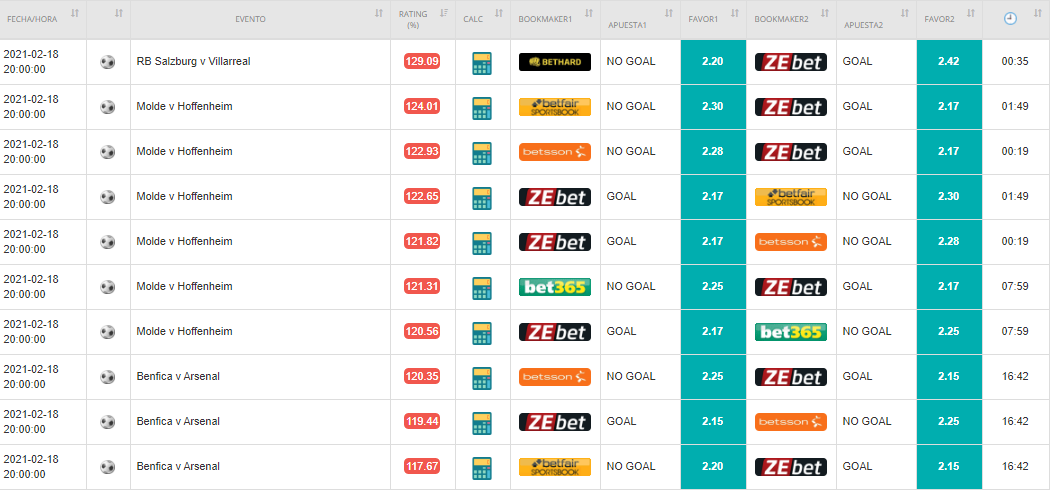
Task: Click soccer ball icon for RB Salzburg match
Action: pos(107,62)
